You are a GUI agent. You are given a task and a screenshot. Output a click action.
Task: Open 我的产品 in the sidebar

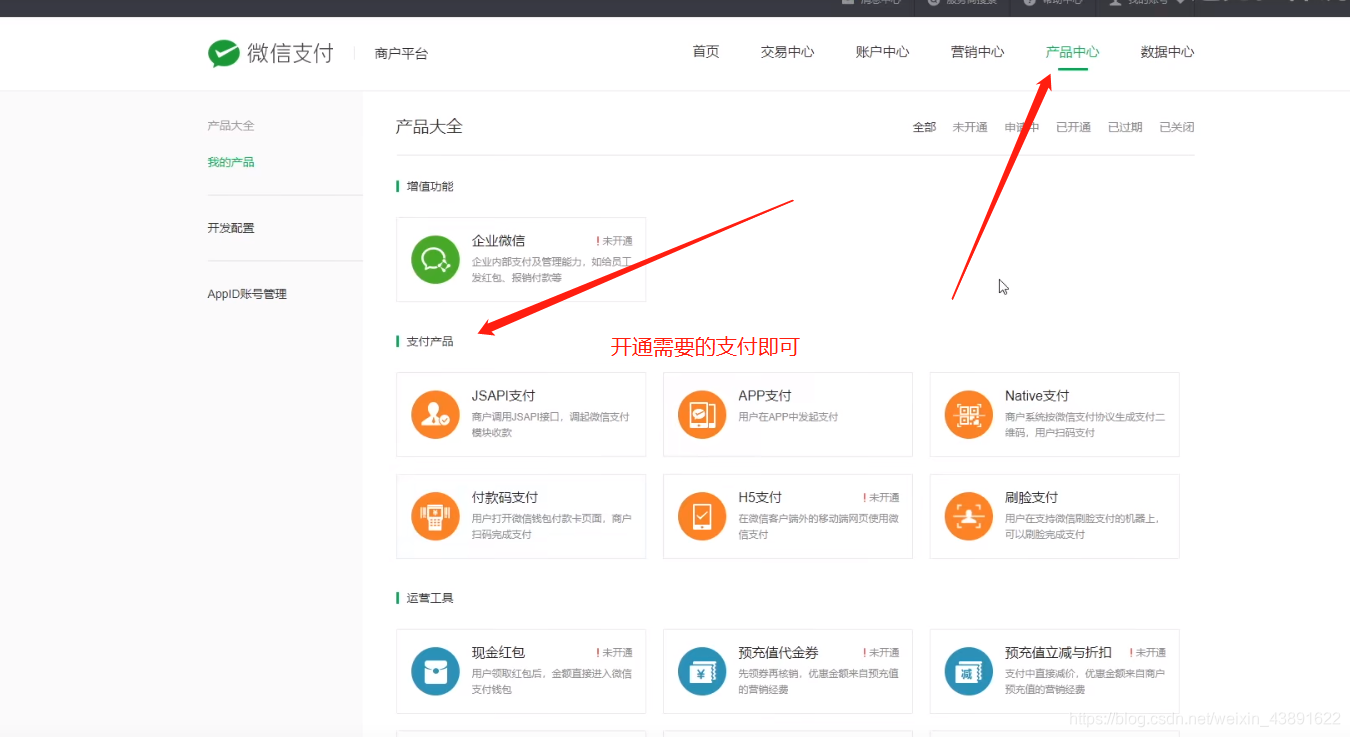(x=231, y=162)
